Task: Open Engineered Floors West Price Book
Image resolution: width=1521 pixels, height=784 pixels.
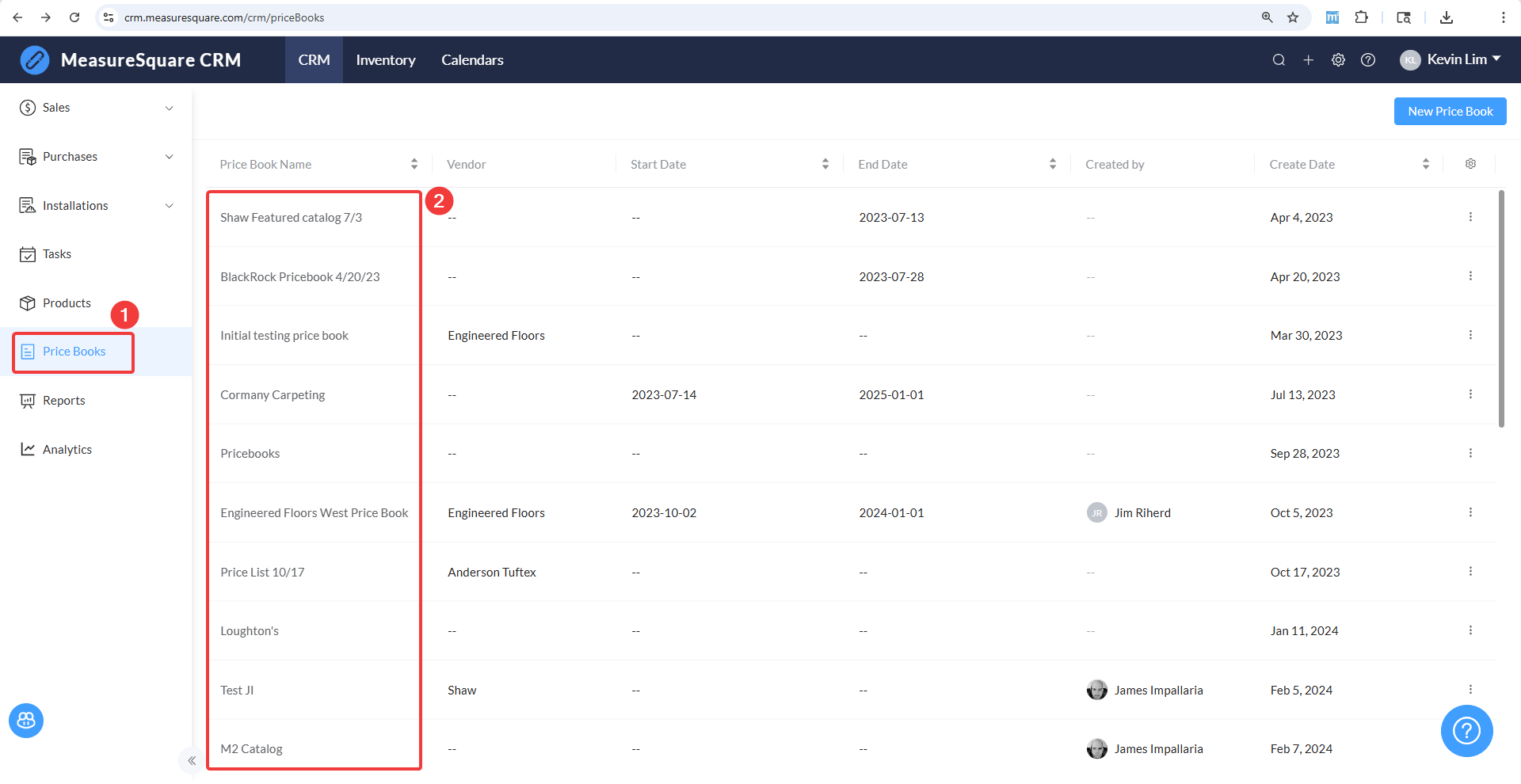Action: pos(314,513)
